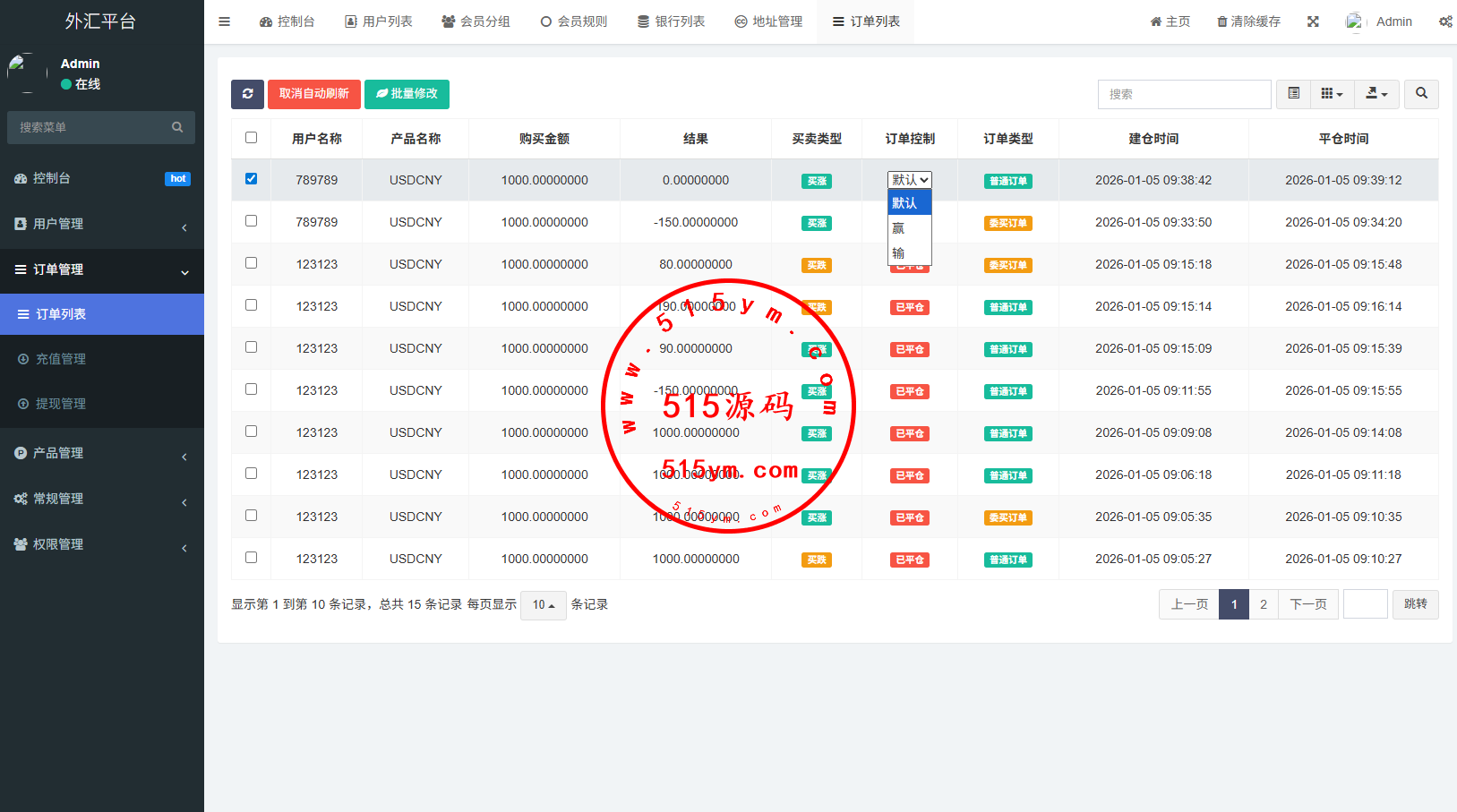Switch to the 银行列表 tab
This screenshot has height=812, width=1457.
[671, 21]
